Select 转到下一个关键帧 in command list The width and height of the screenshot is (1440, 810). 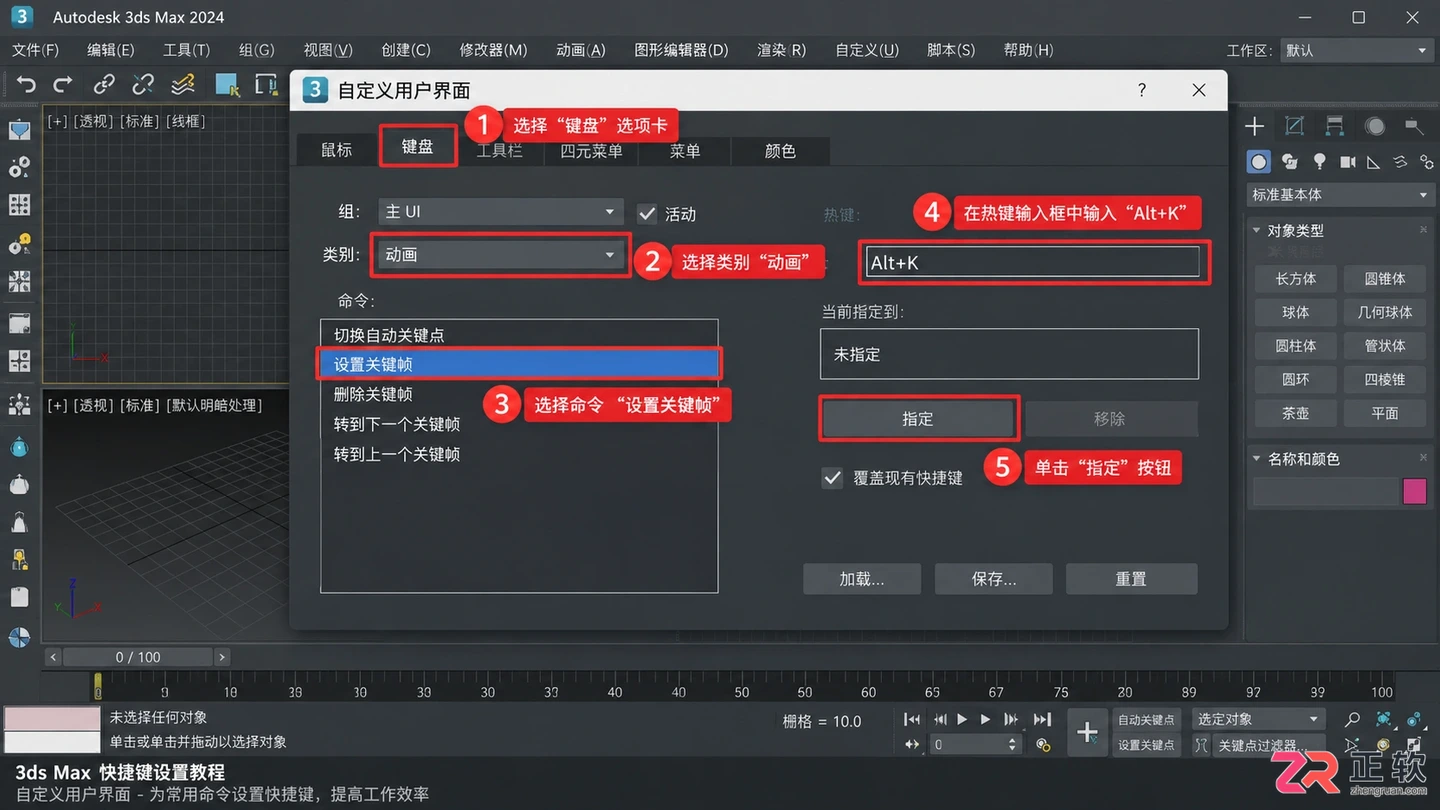click(x=519, y=424)
